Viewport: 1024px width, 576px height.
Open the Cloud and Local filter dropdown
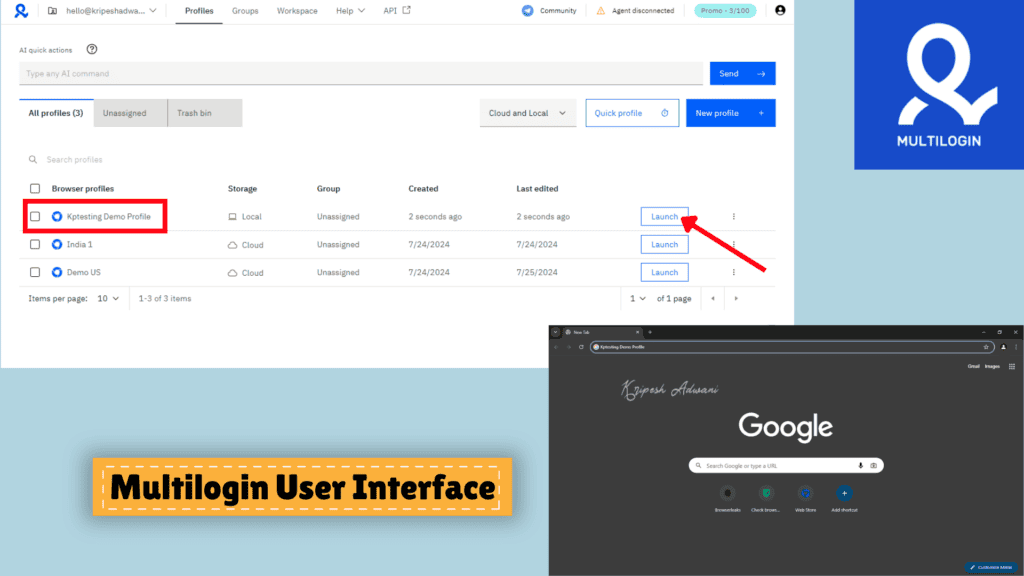tap(527, 113)
